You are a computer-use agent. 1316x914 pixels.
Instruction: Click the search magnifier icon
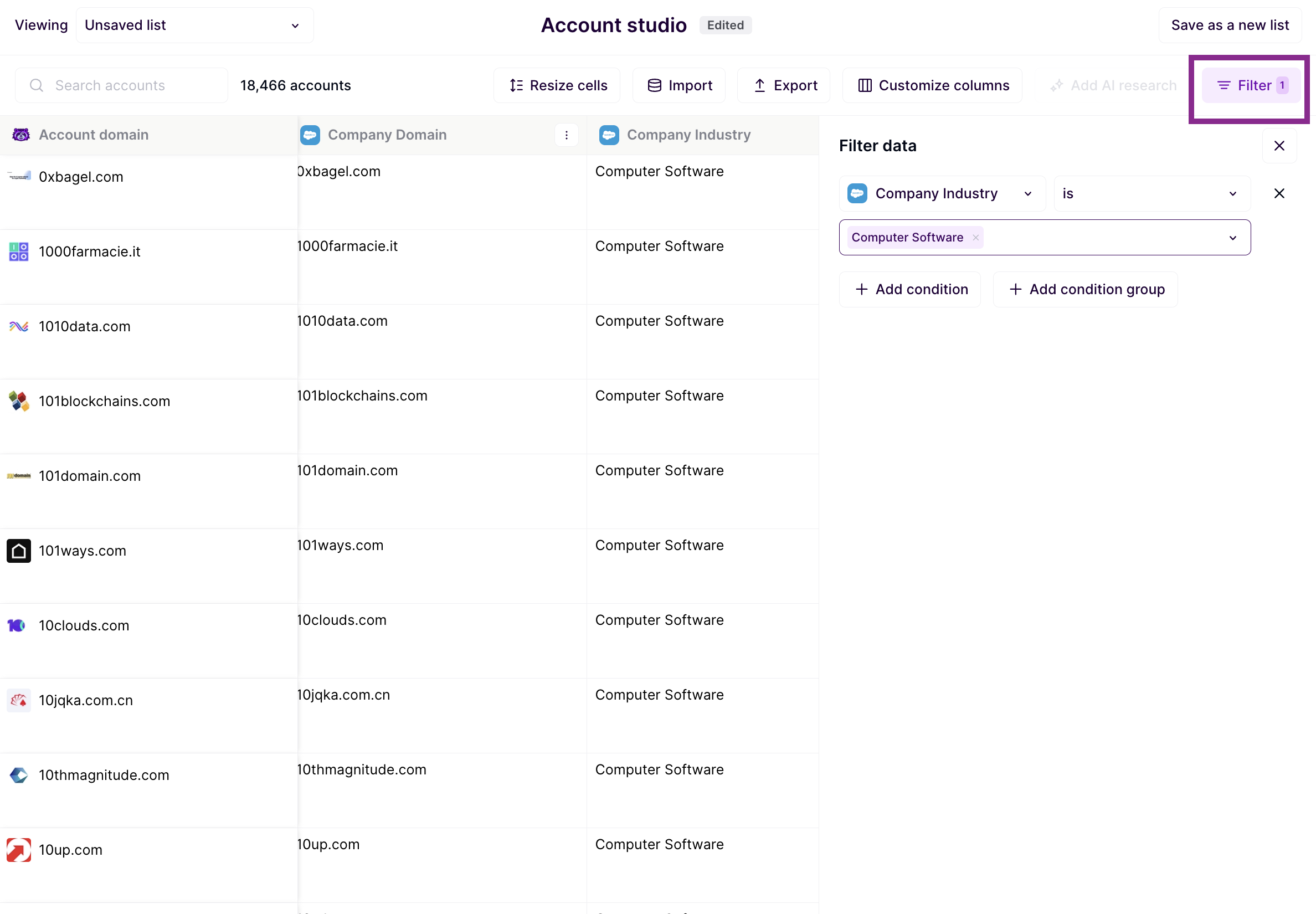37,85
